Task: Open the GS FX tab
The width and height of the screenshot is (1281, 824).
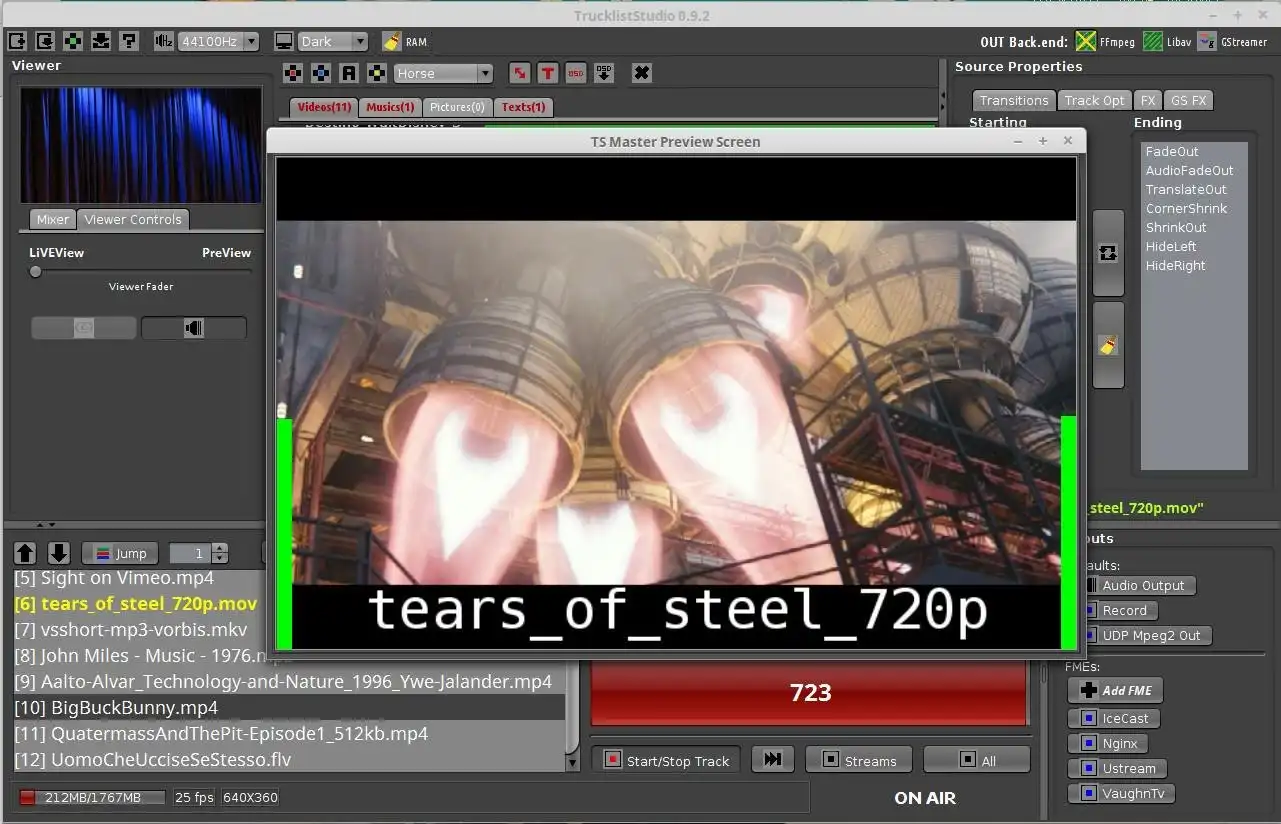Action: click(1188, 100)
